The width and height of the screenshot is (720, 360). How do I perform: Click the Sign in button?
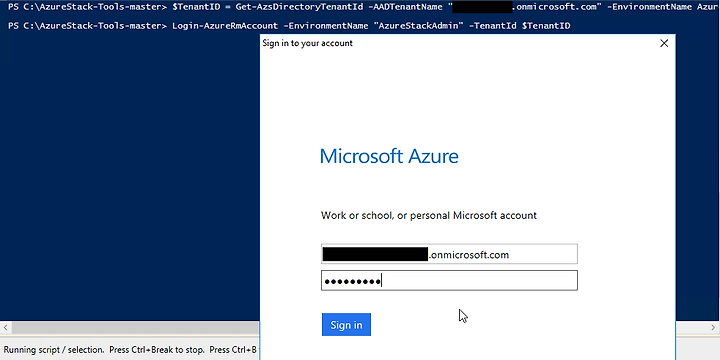click(346, 325)
